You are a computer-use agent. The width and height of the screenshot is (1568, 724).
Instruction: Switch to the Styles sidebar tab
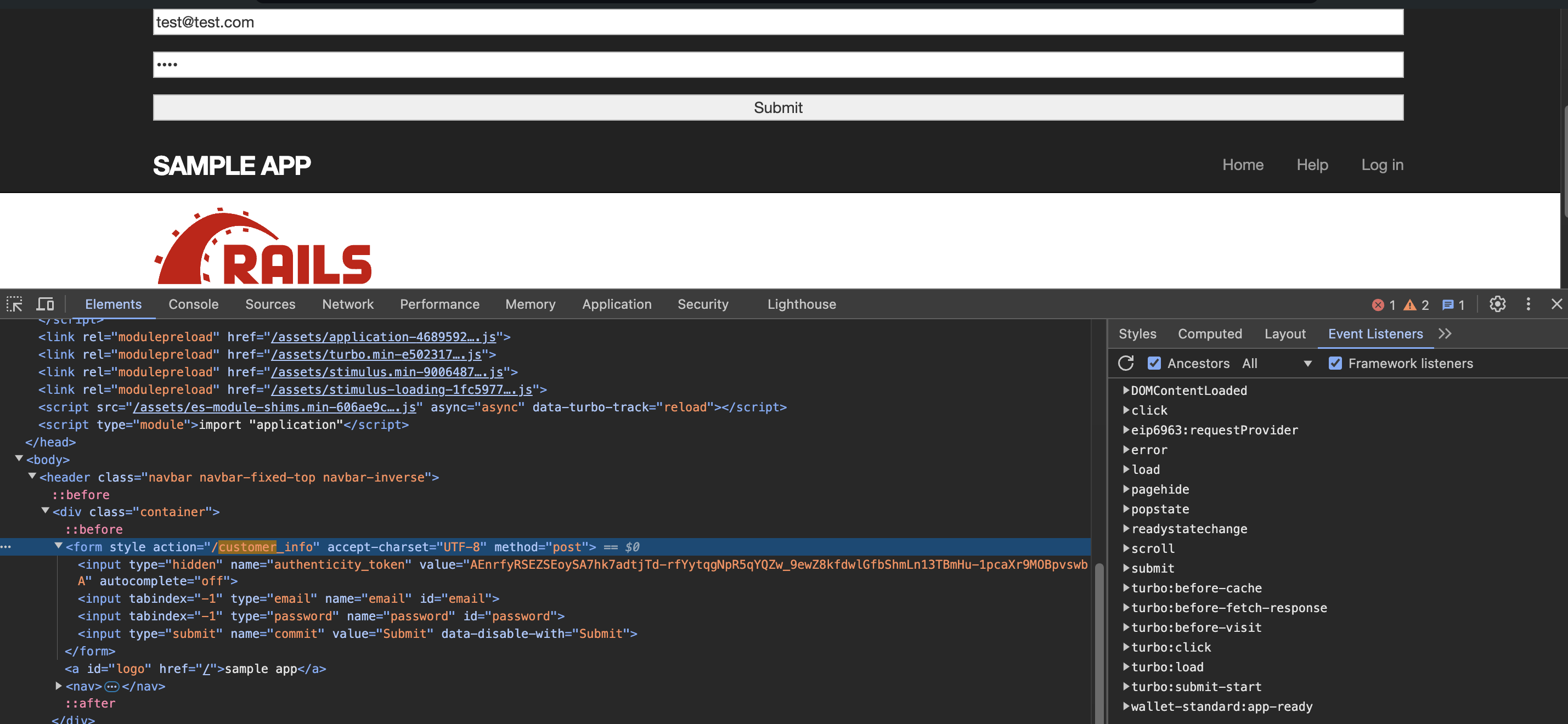[1137, 333]
